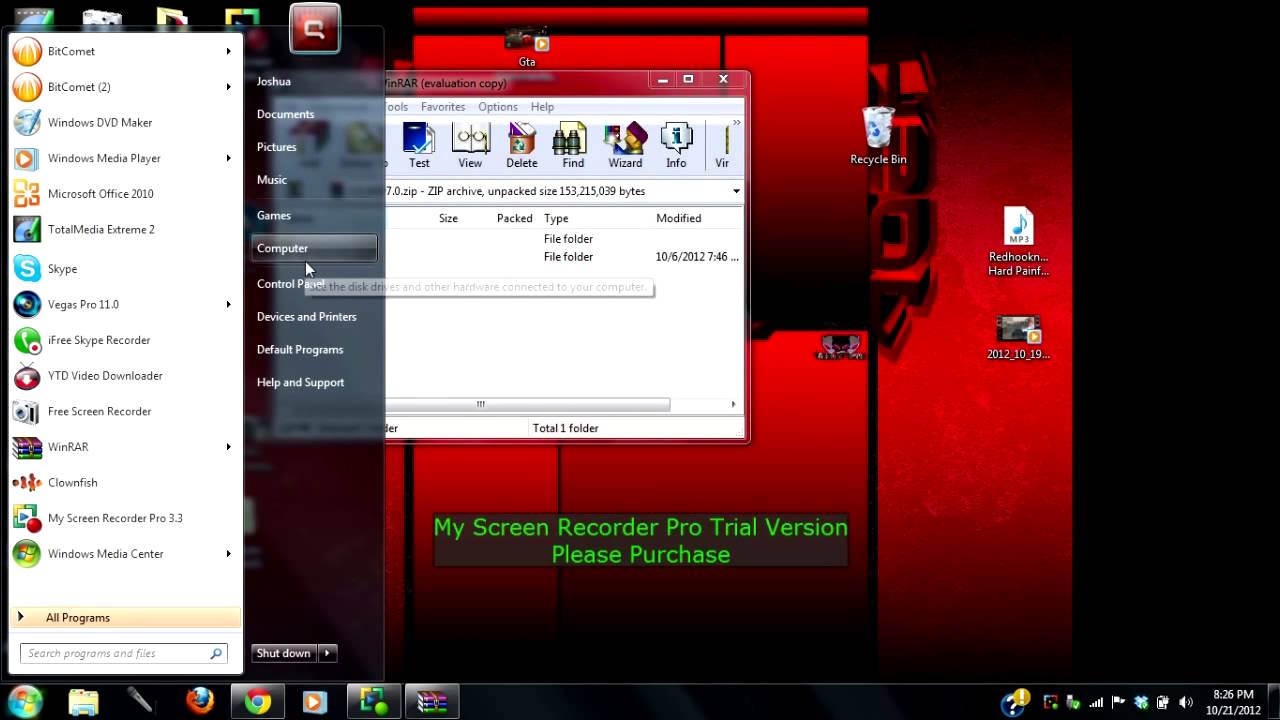Open the Clownfish program
Image resolution: width=1280 pixels, height=720 pixels.
tap(125, 482)
